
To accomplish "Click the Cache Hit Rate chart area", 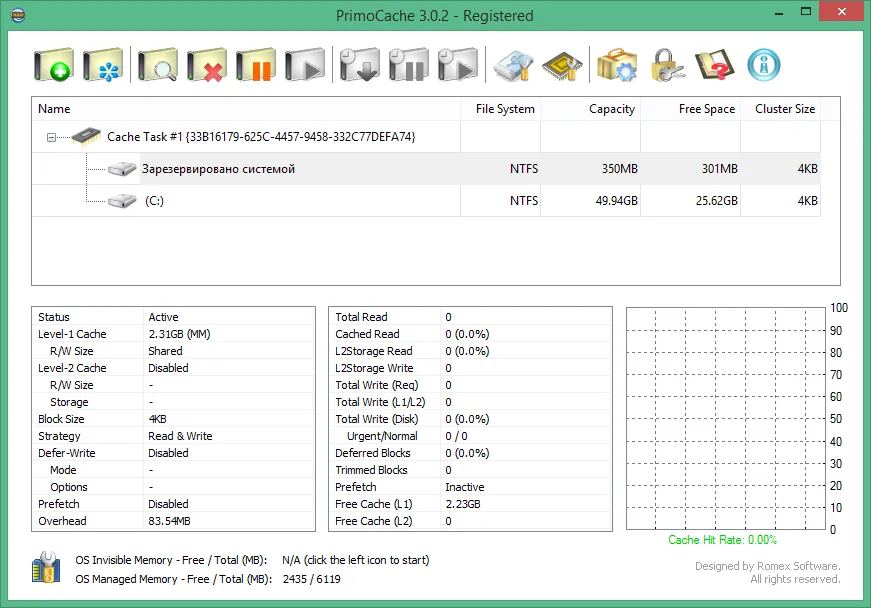I will point(725,418).
